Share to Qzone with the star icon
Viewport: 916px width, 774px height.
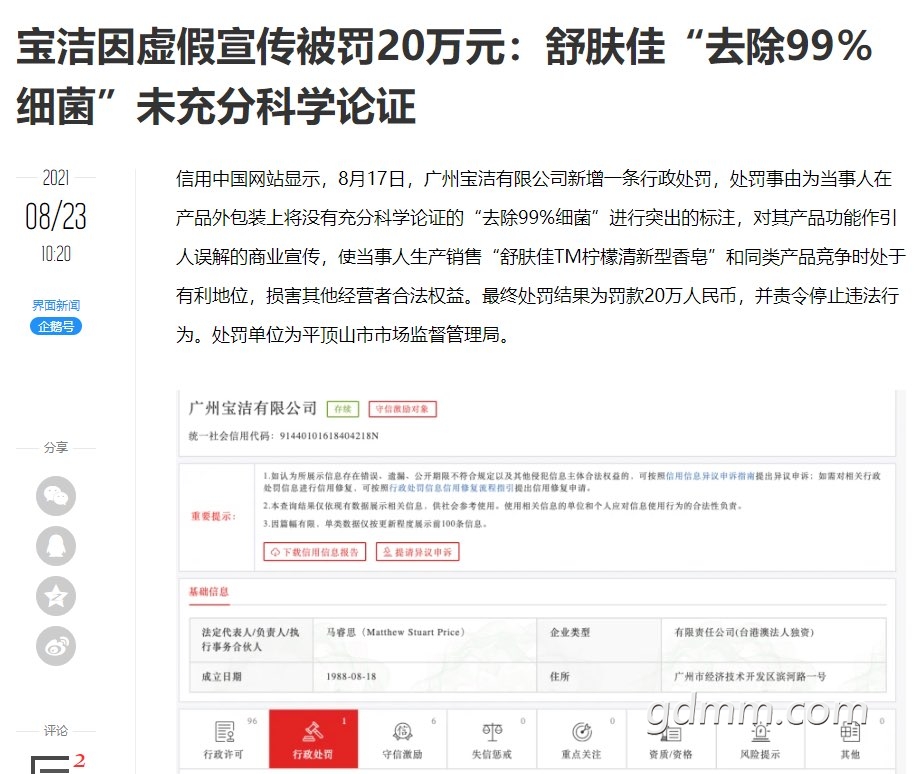click(x=56, y=596)
